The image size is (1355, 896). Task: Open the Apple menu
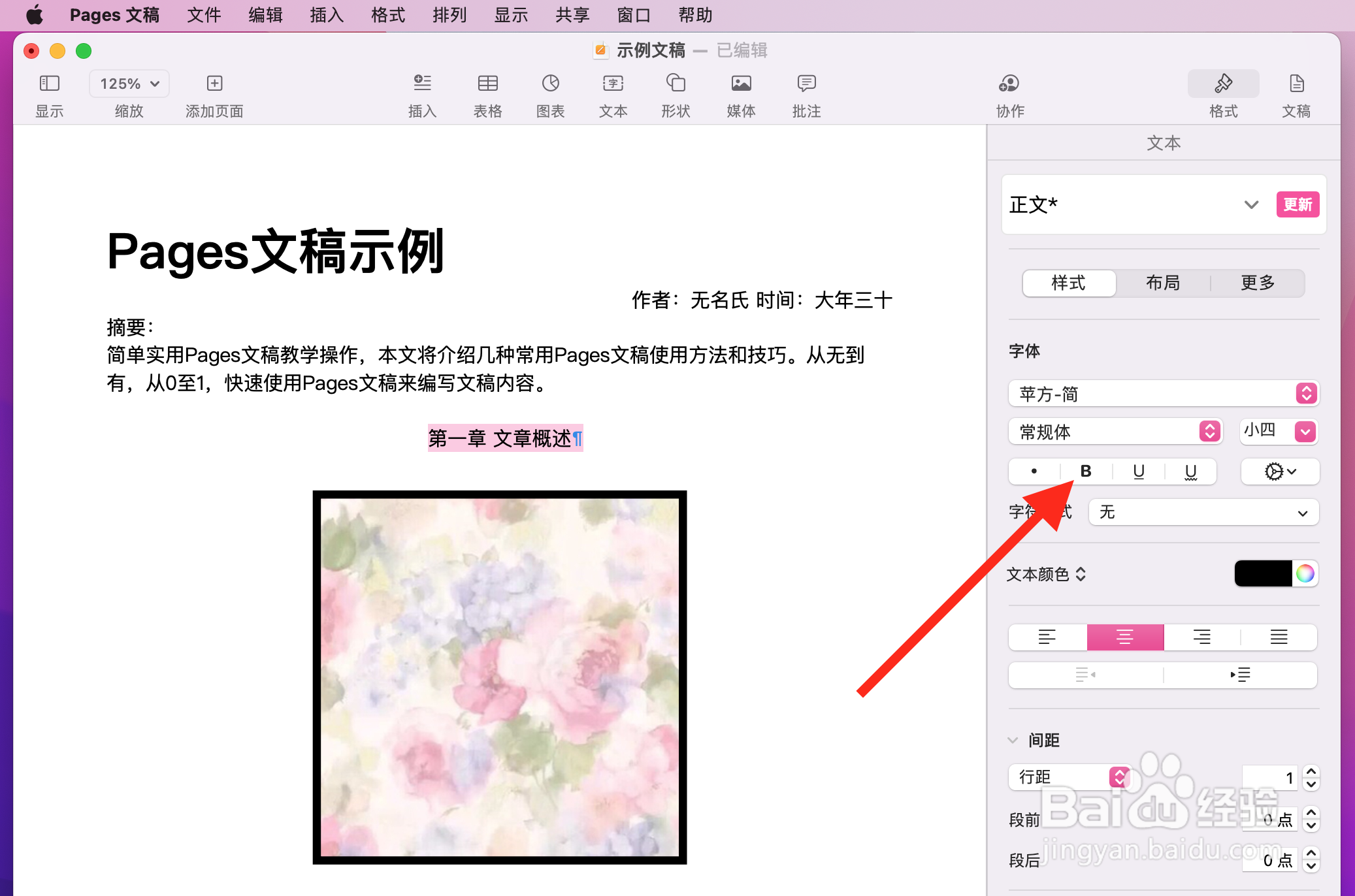(x=34, y=14)
